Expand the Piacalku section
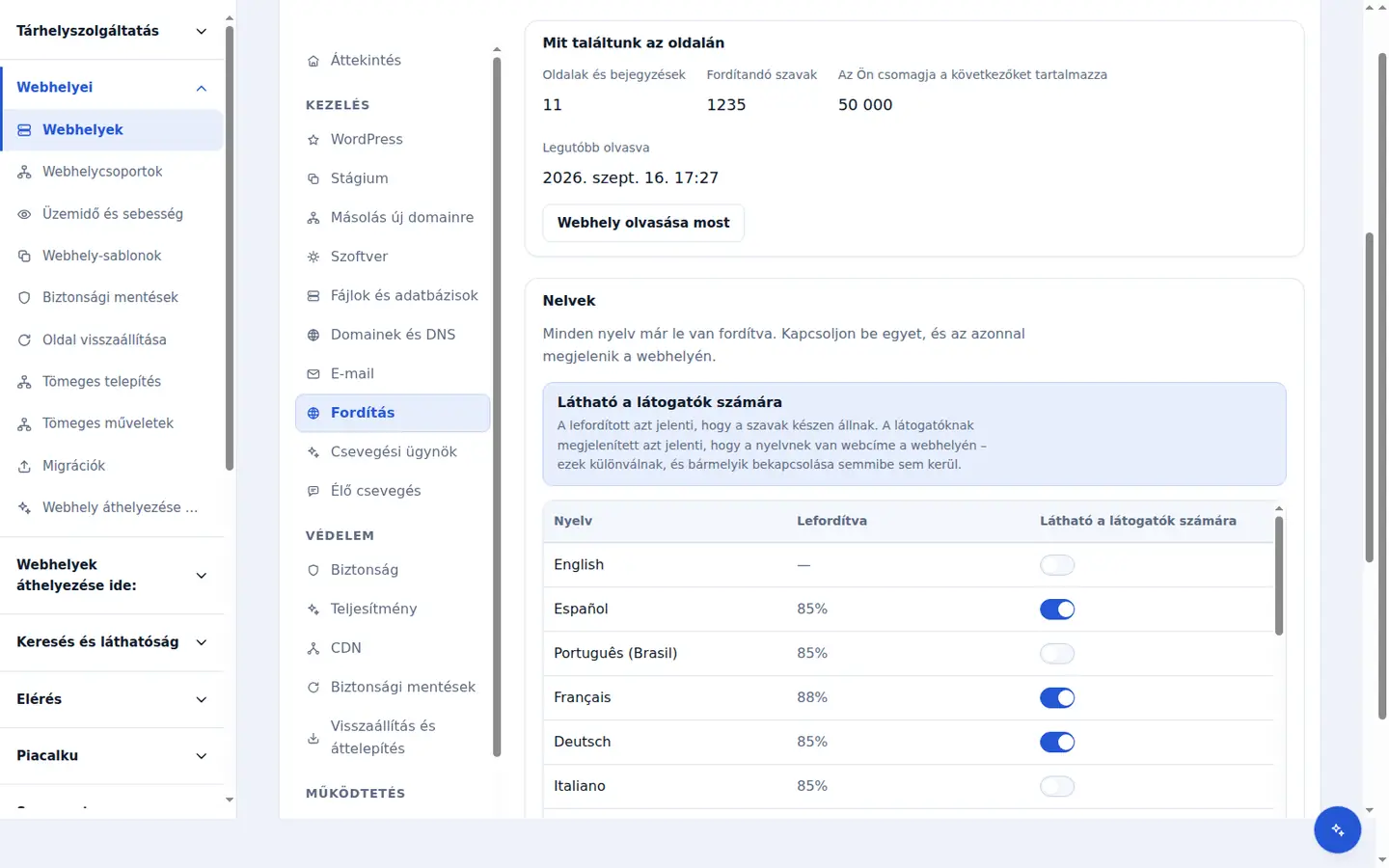1389x868 pixels. click(x=112, y=756)
